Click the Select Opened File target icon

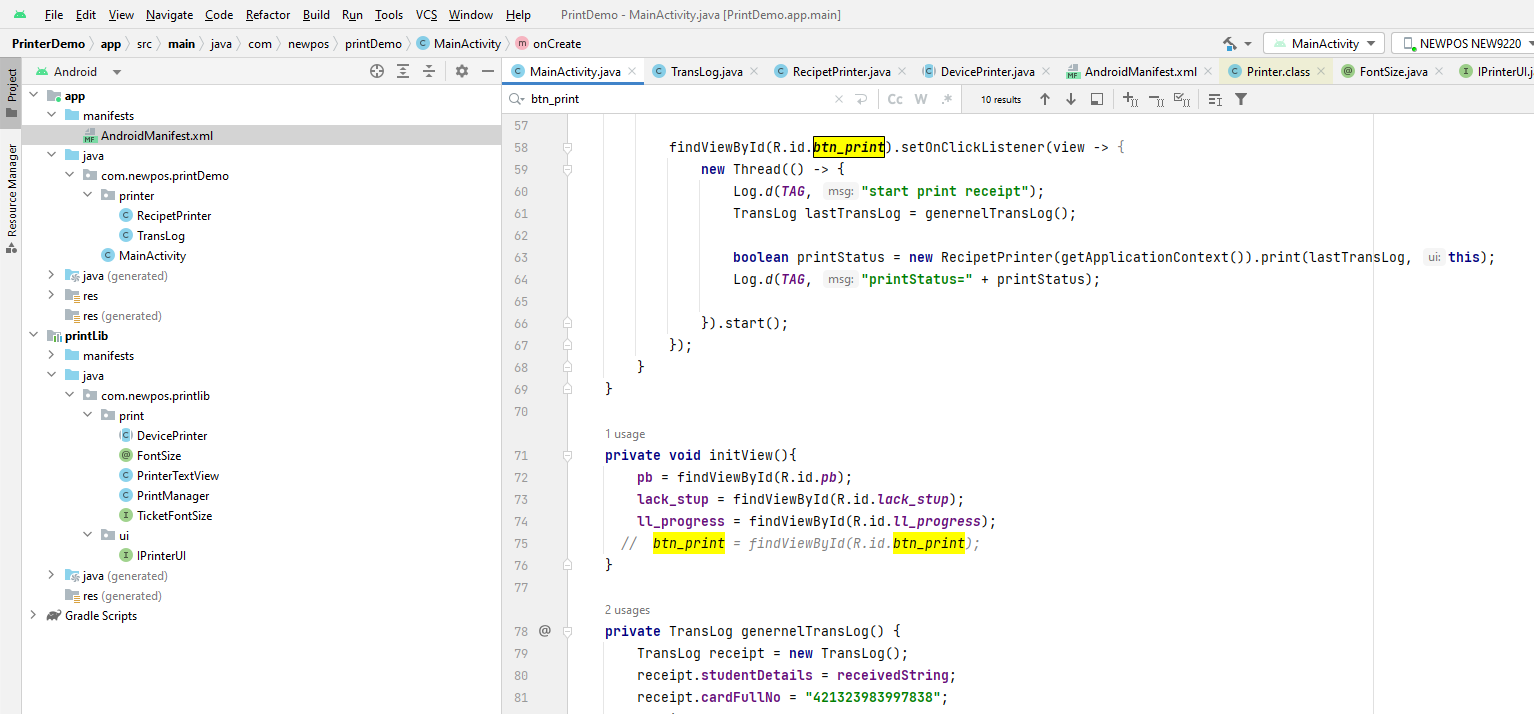click(377, 71)
